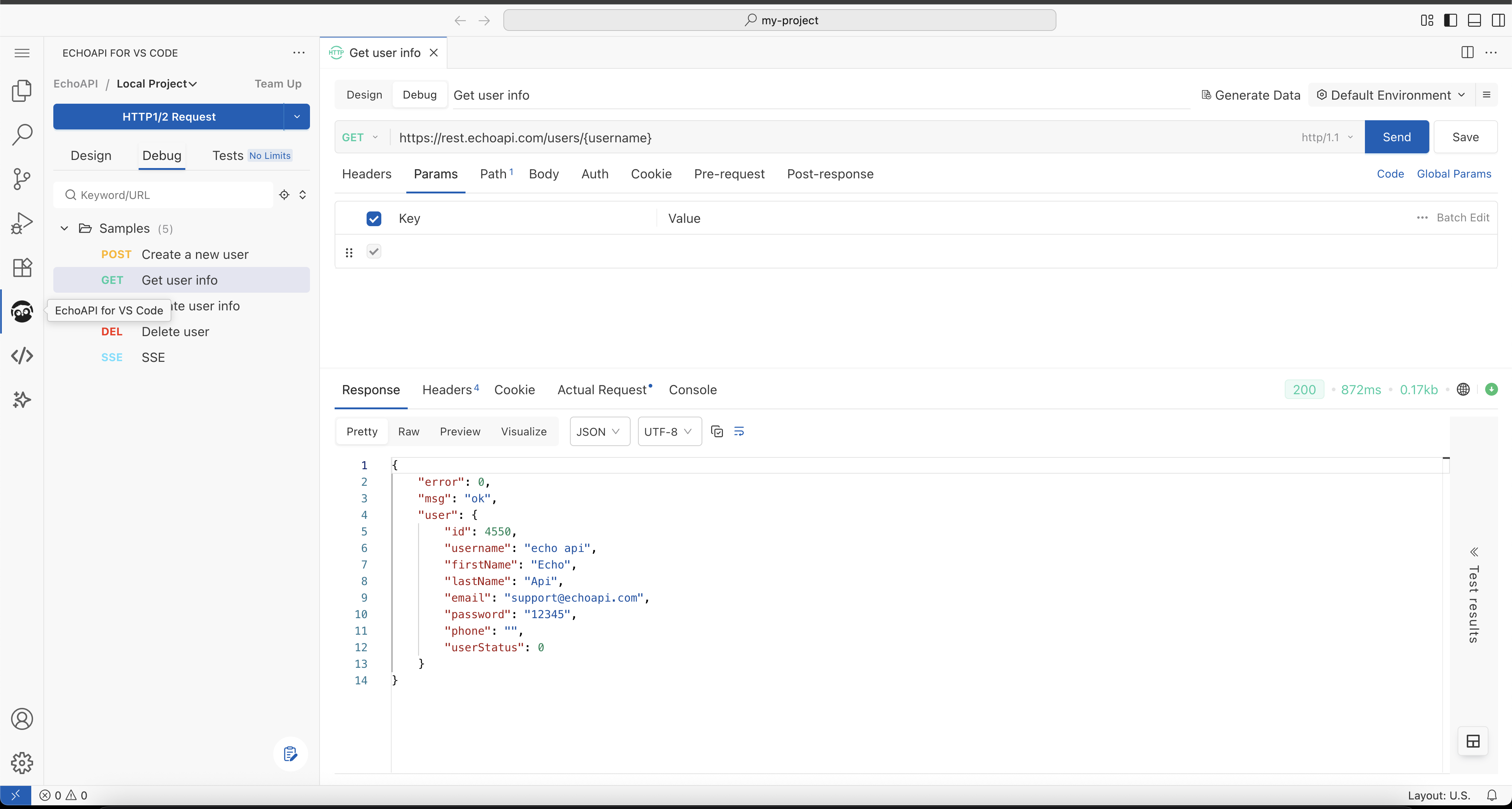The width and height of the screenshot is (1512, 809).
Task: Toggle the bottom Panel
Action: (1474, 20)
